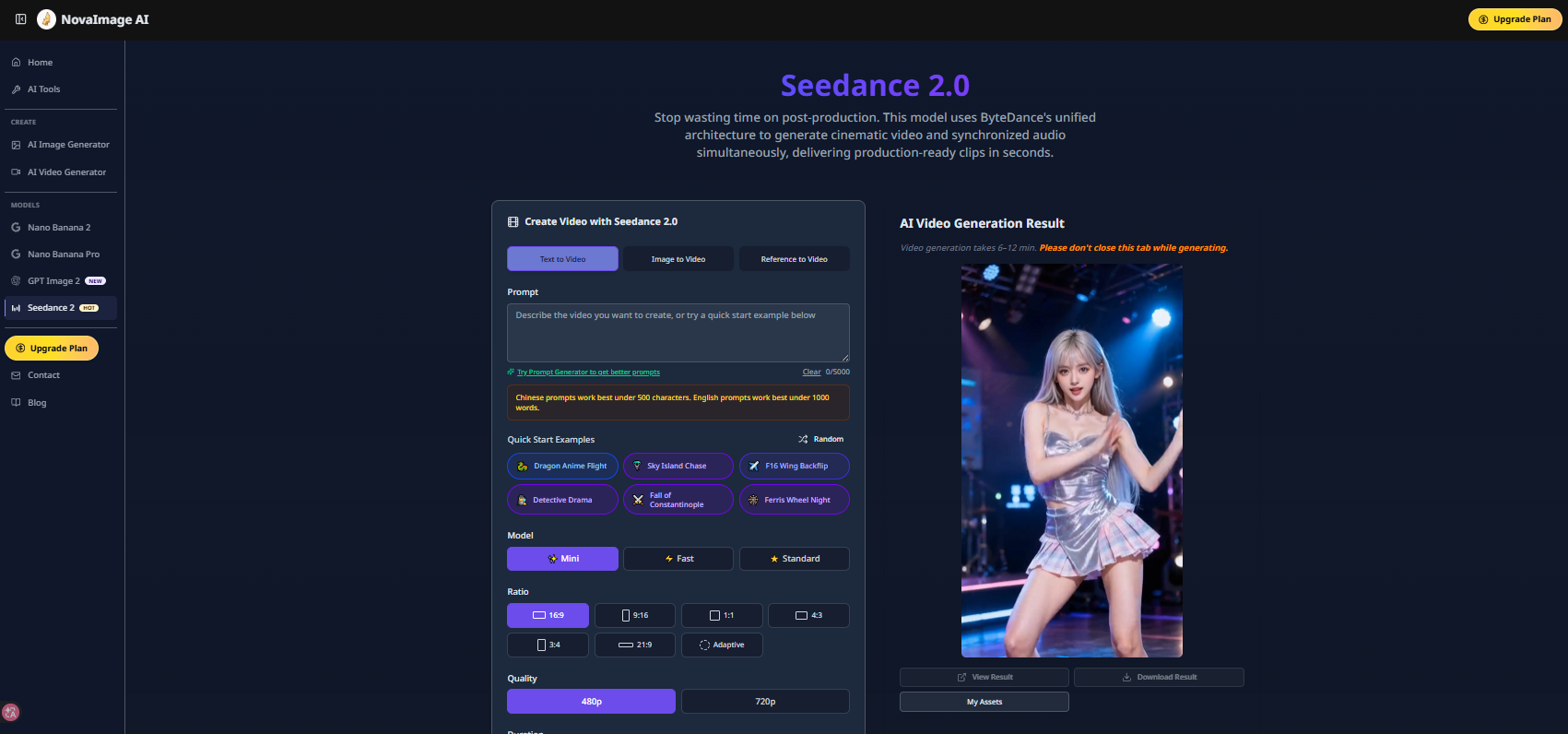Click the Nano Banana Pro Google icon

16,255
